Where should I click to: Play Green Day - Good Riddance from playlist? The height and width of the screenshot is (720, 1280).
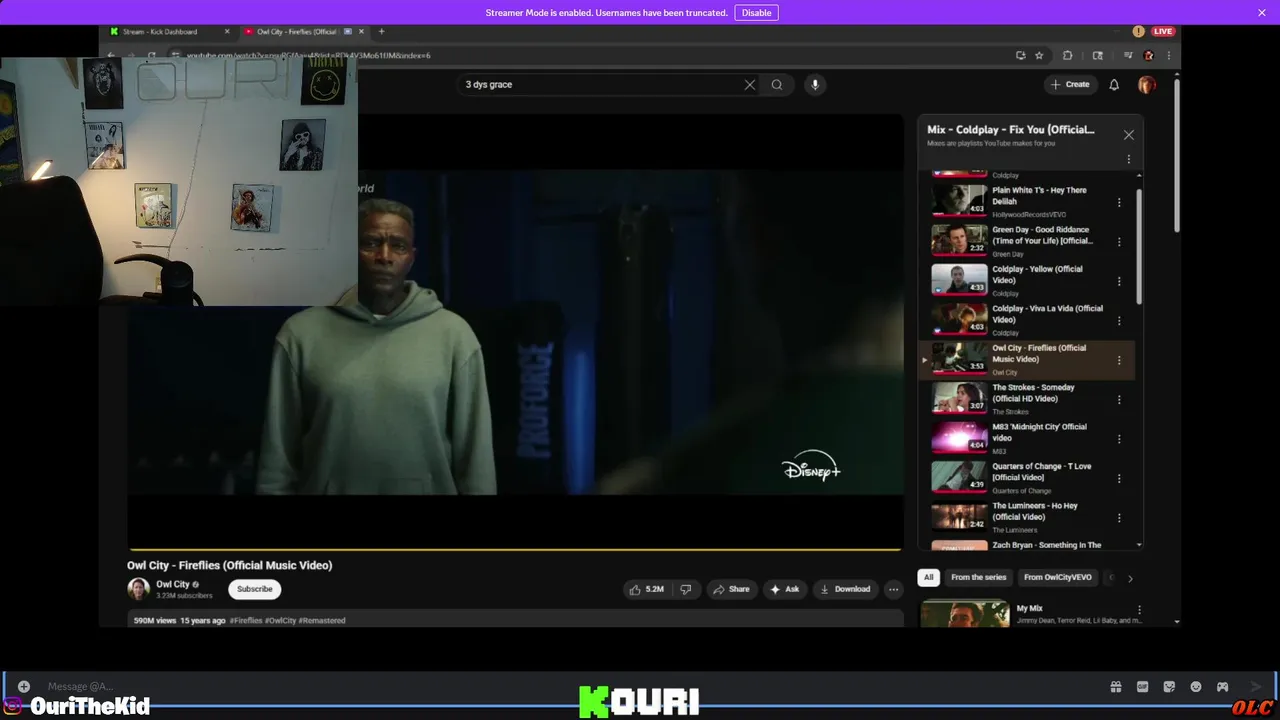1027,241
